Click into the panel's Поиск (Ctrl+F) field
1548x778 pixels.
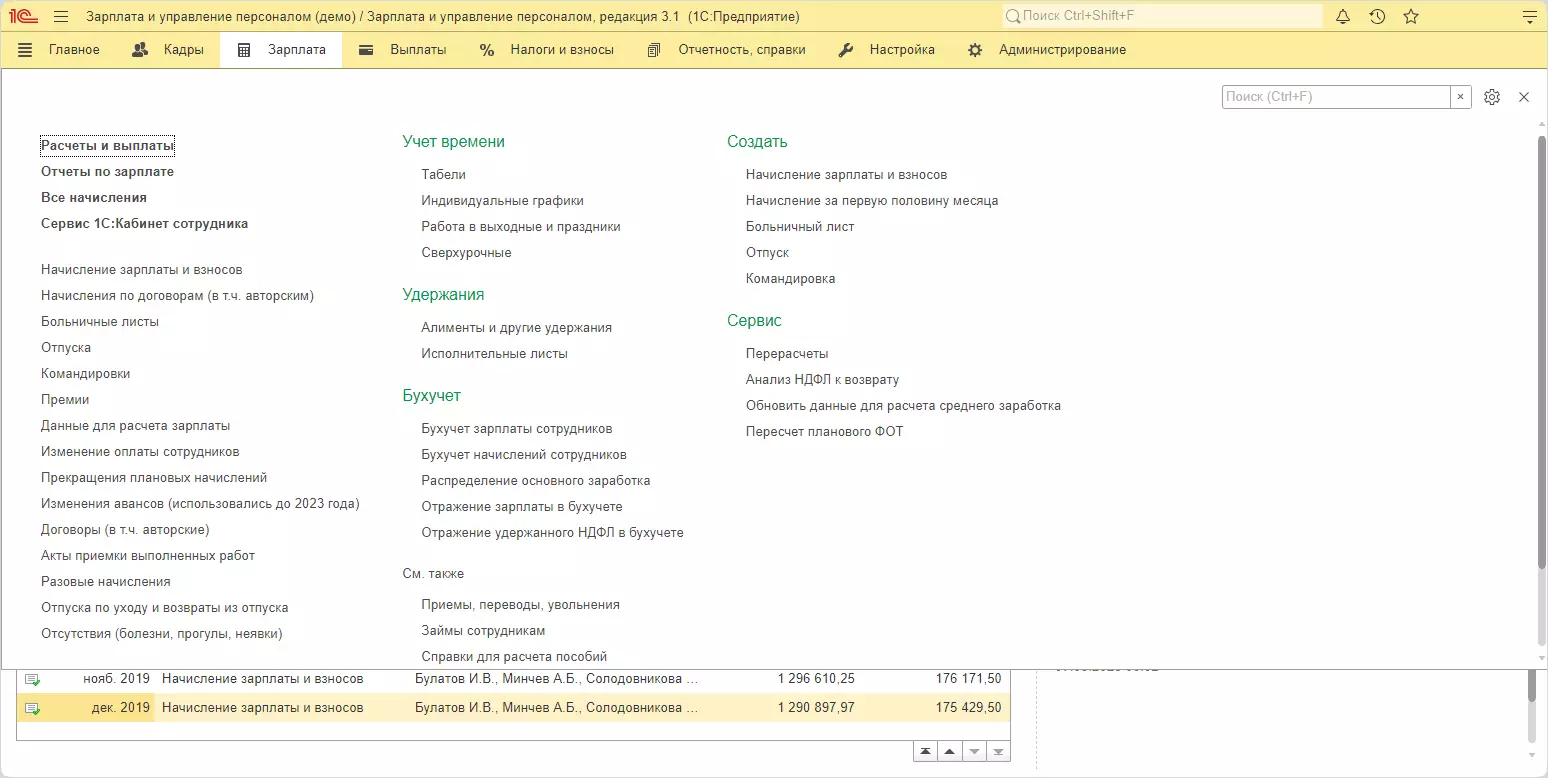click(1336, 97)
